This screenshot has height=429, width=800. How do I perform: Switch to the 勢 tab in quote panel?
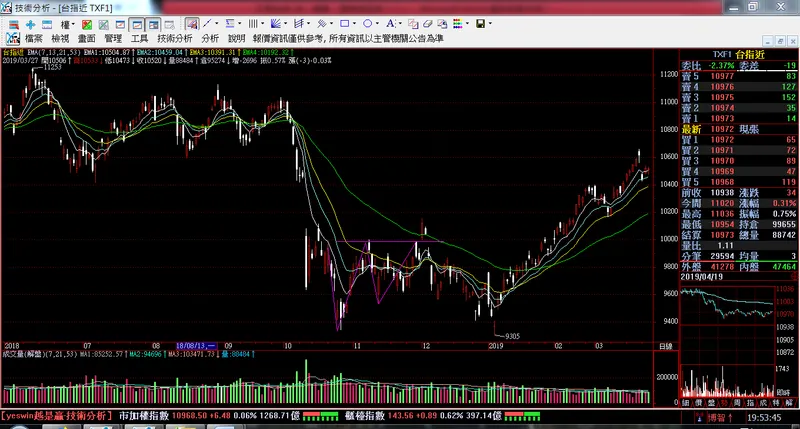pyautogui.click(x=724, y=403)
